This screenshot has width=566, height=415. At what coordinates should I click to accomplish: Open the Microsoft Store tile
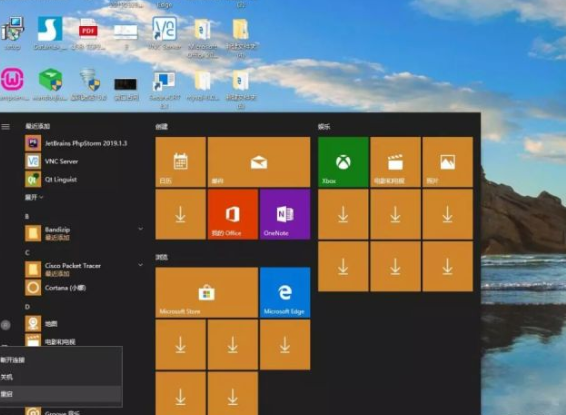click(206, 292)
